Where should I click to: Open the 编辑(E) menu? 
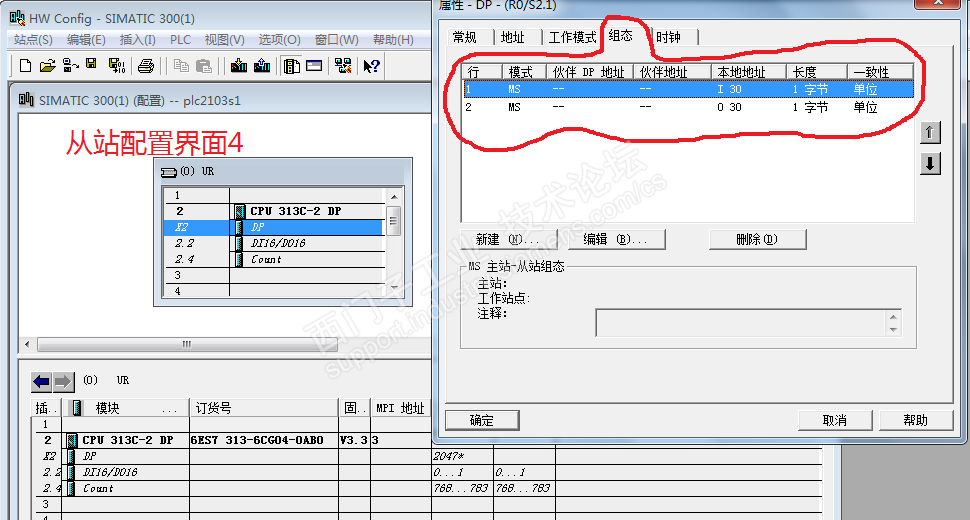86,40
